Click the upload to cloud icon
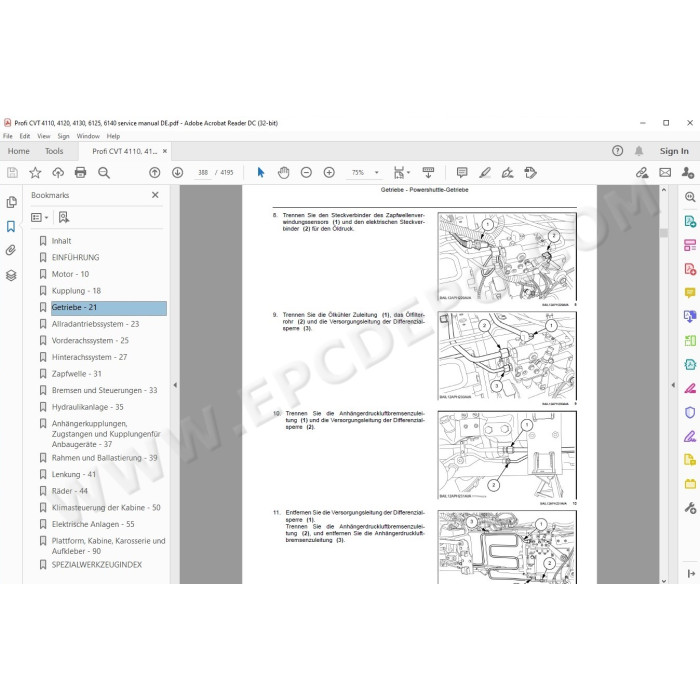700x700 pixels. point(58,173)
